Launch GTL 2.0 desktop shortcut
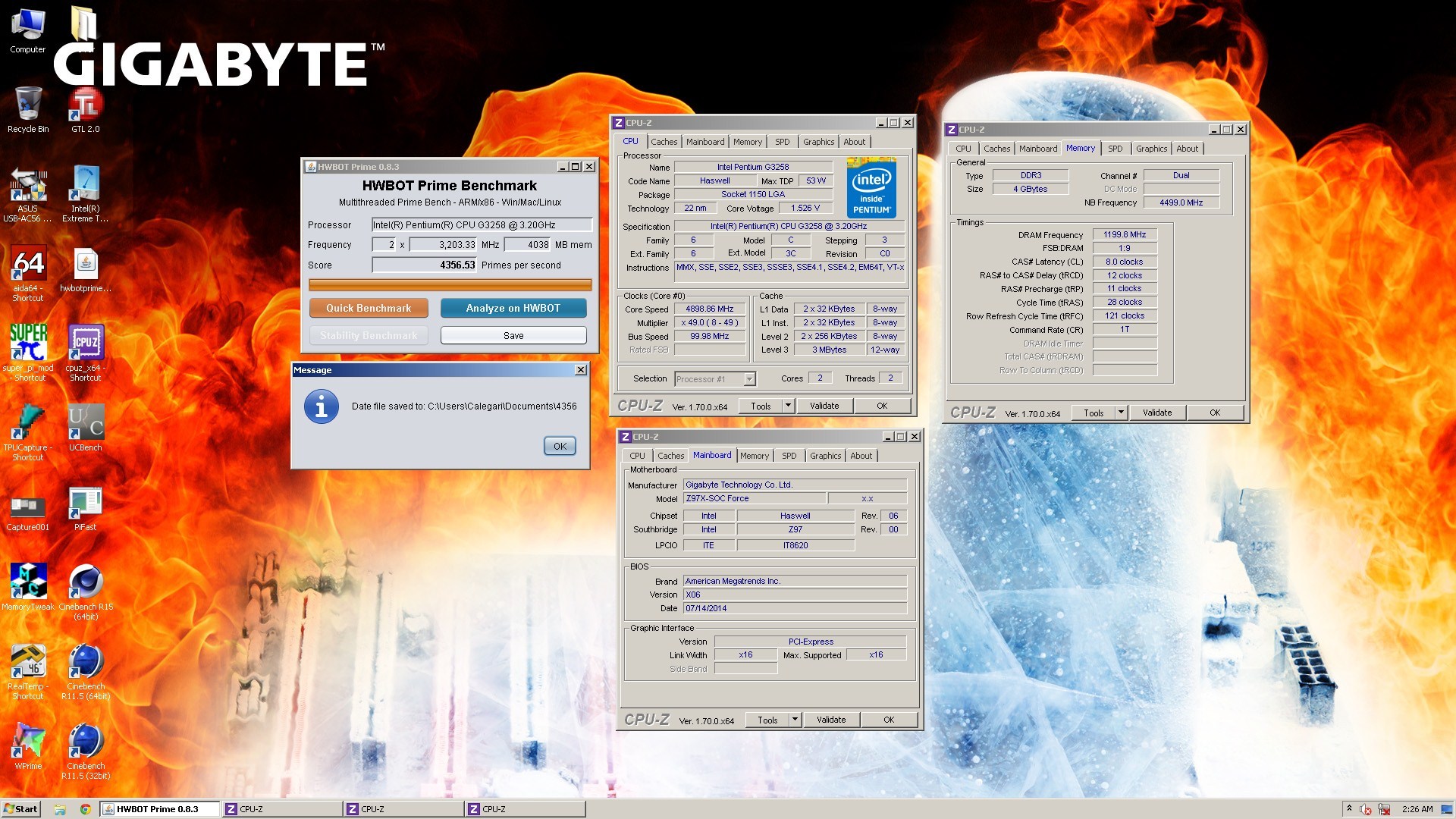Viewport: 1456px width, 819px height. pyautogui.click(x=85, y=110)
